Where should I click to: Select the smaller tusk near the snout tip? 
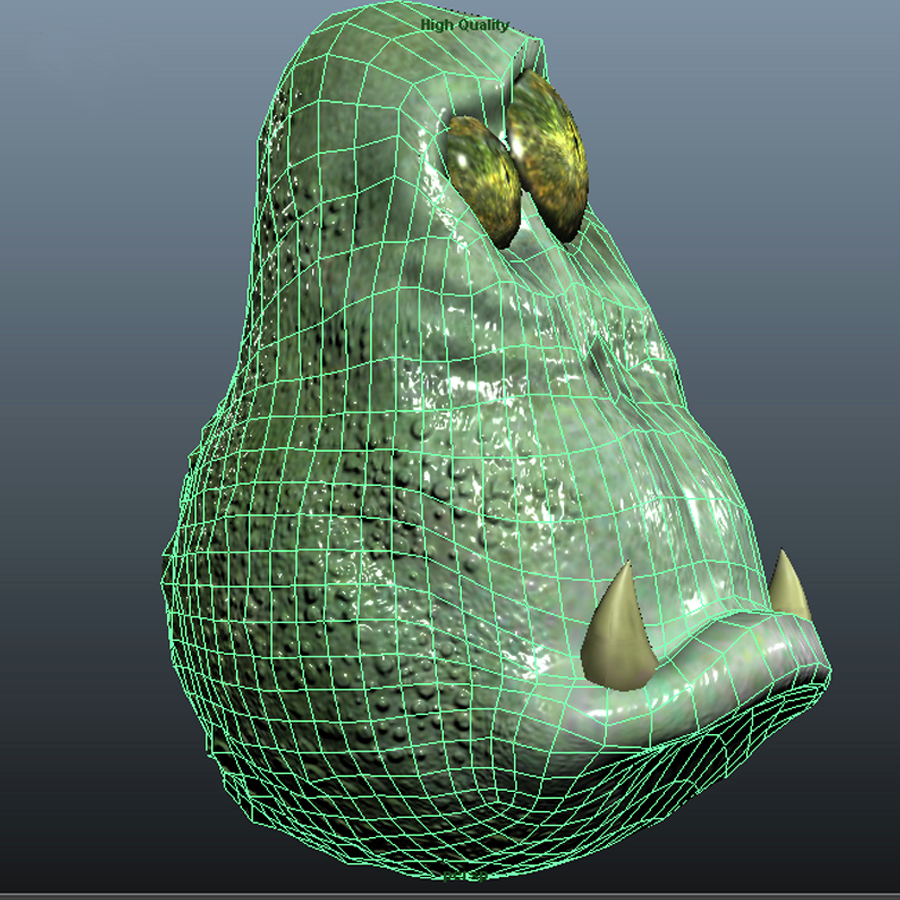(x=789, y=585)
